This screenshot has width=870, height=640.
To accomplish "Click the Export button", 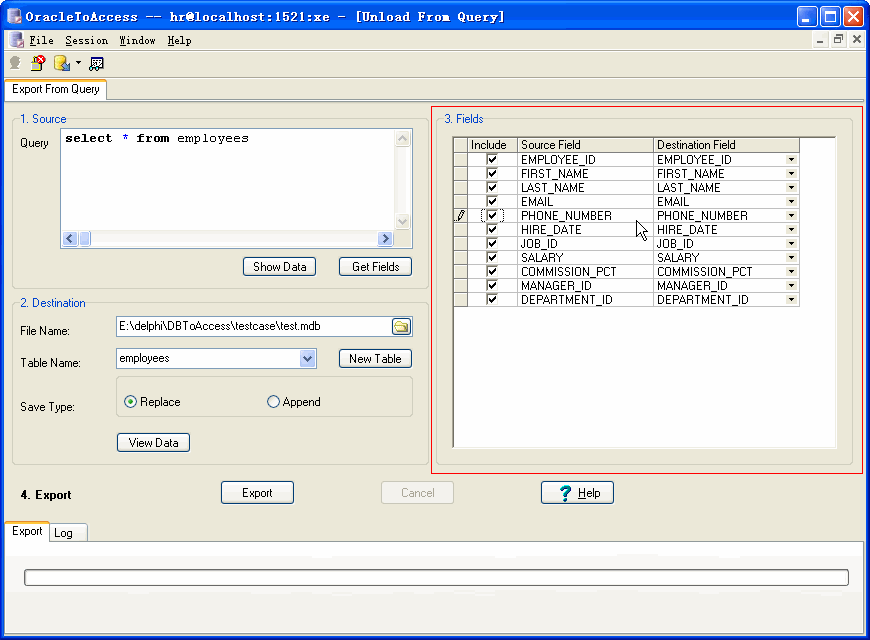I will pos(257,493).
